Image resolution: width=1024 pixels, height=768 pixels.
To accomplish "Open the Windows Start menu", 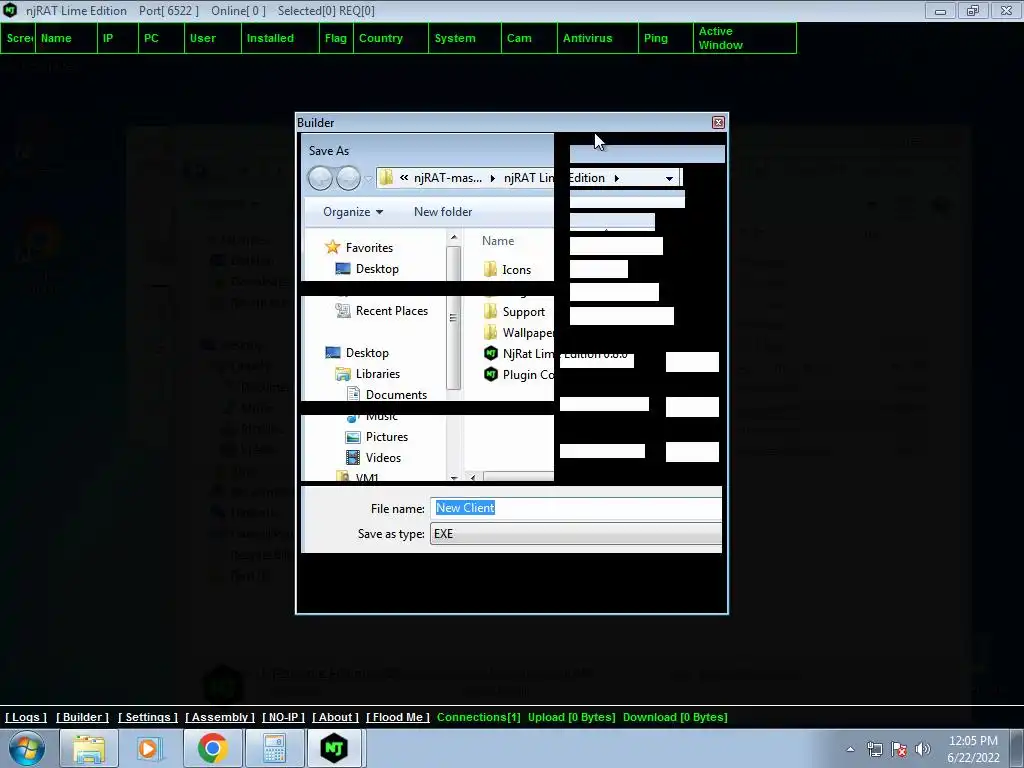I will click(26, 748).
